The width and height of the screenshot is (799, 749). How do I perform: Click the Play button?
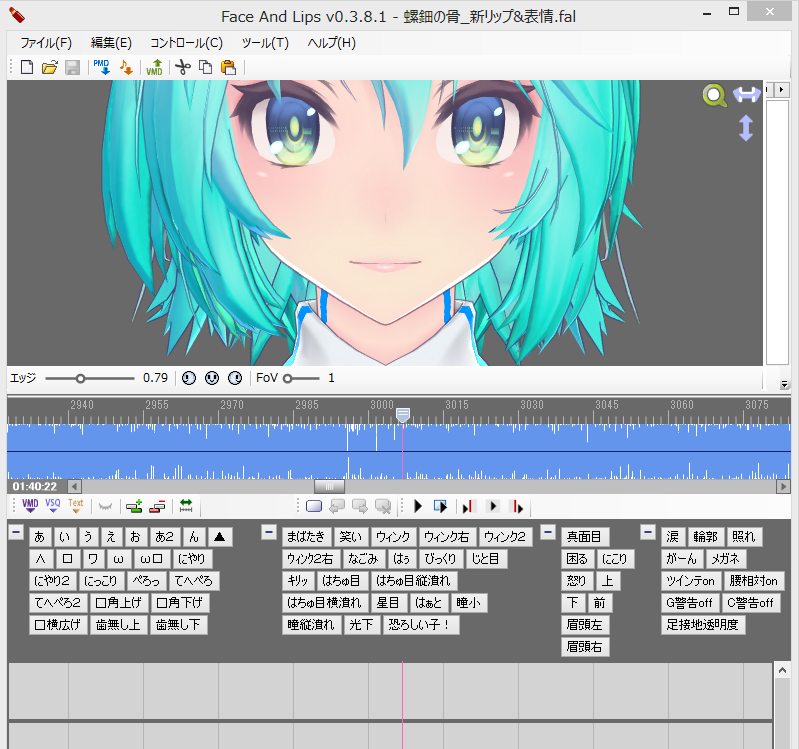coord(418,506)
